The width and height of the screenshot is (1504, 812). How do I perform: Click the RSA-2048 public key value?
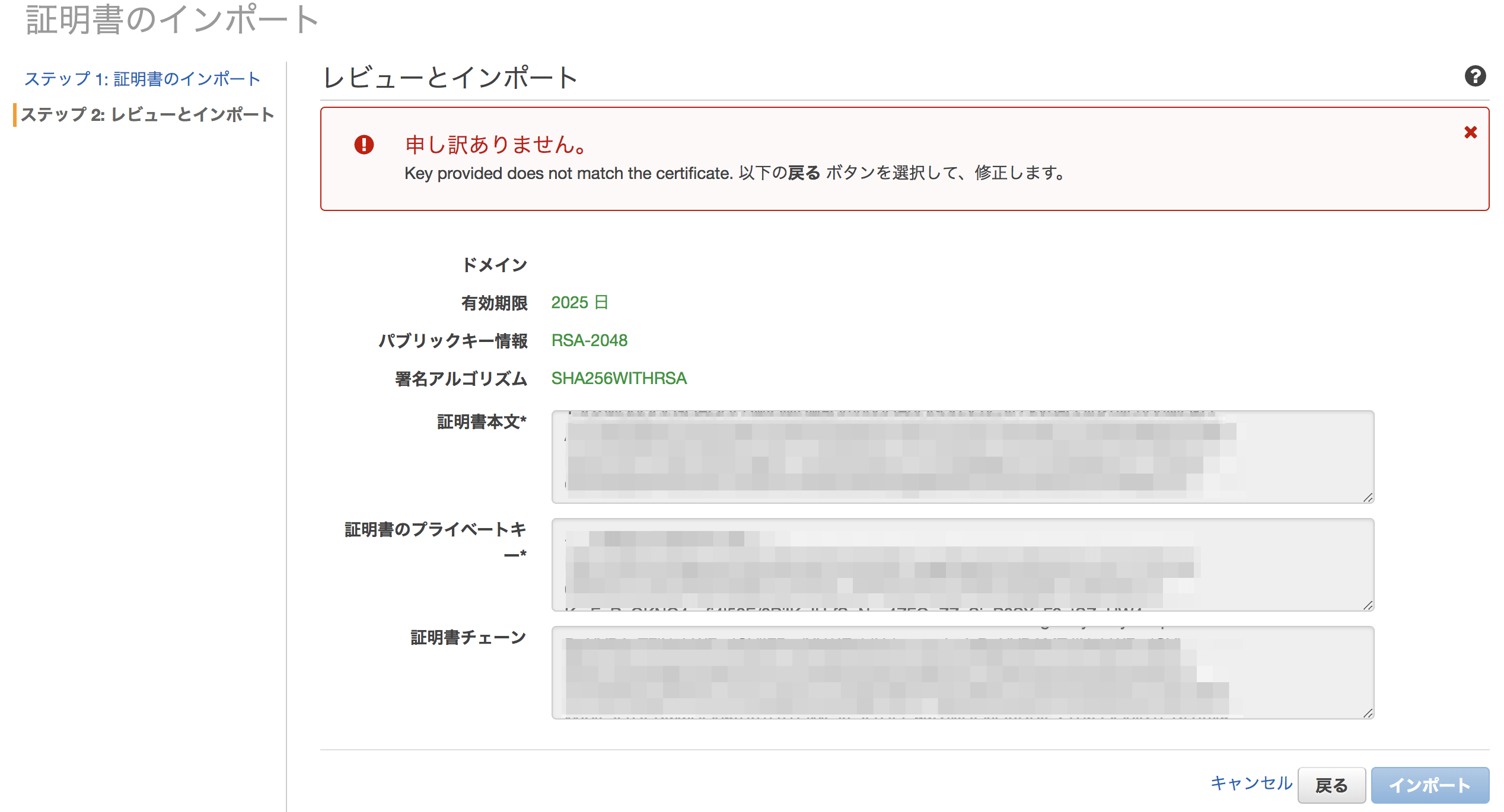tap(590, 340)
